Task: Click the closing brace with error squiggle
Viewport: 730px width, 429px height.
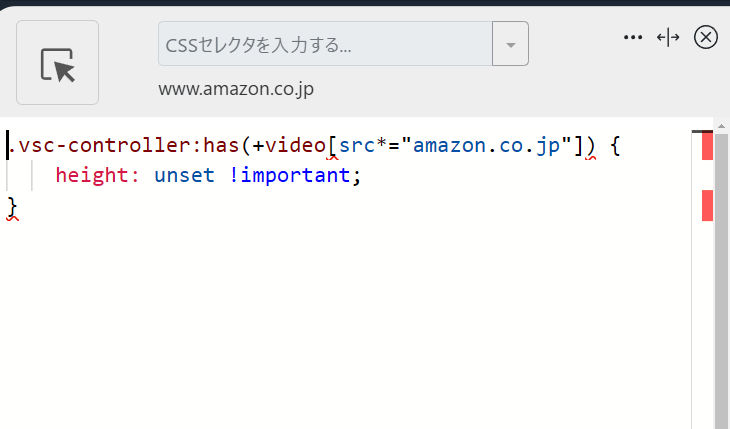Action: click(x=12, y=207)
